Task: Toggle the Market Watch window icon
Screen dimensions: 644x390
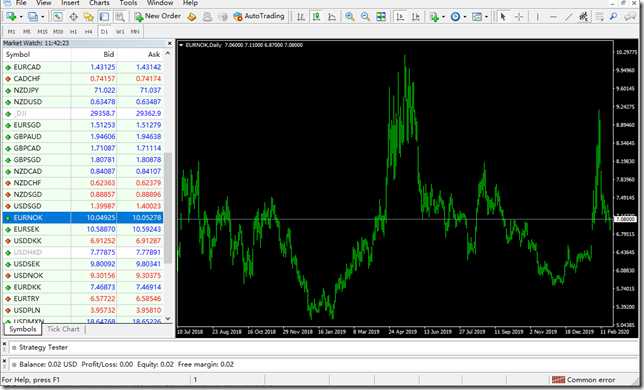Action: (x=57, y=17)
